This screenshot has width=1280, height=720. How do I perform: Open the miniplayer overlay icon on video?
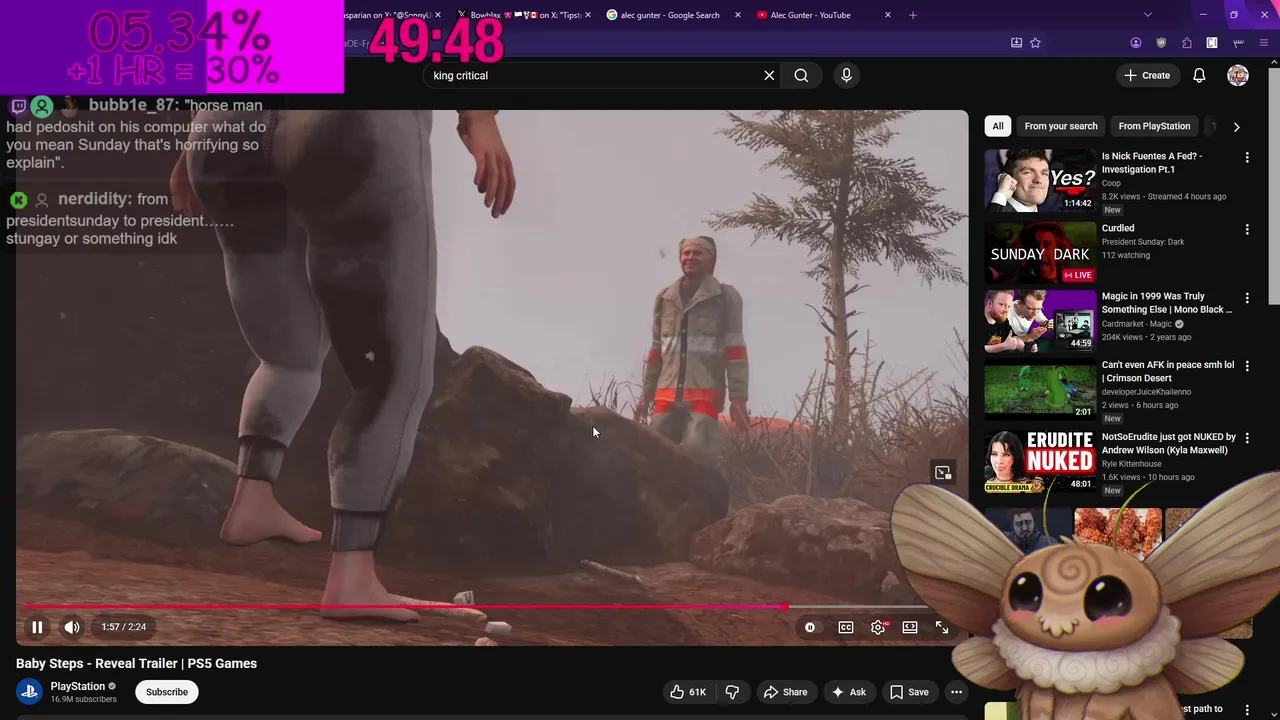943,473
